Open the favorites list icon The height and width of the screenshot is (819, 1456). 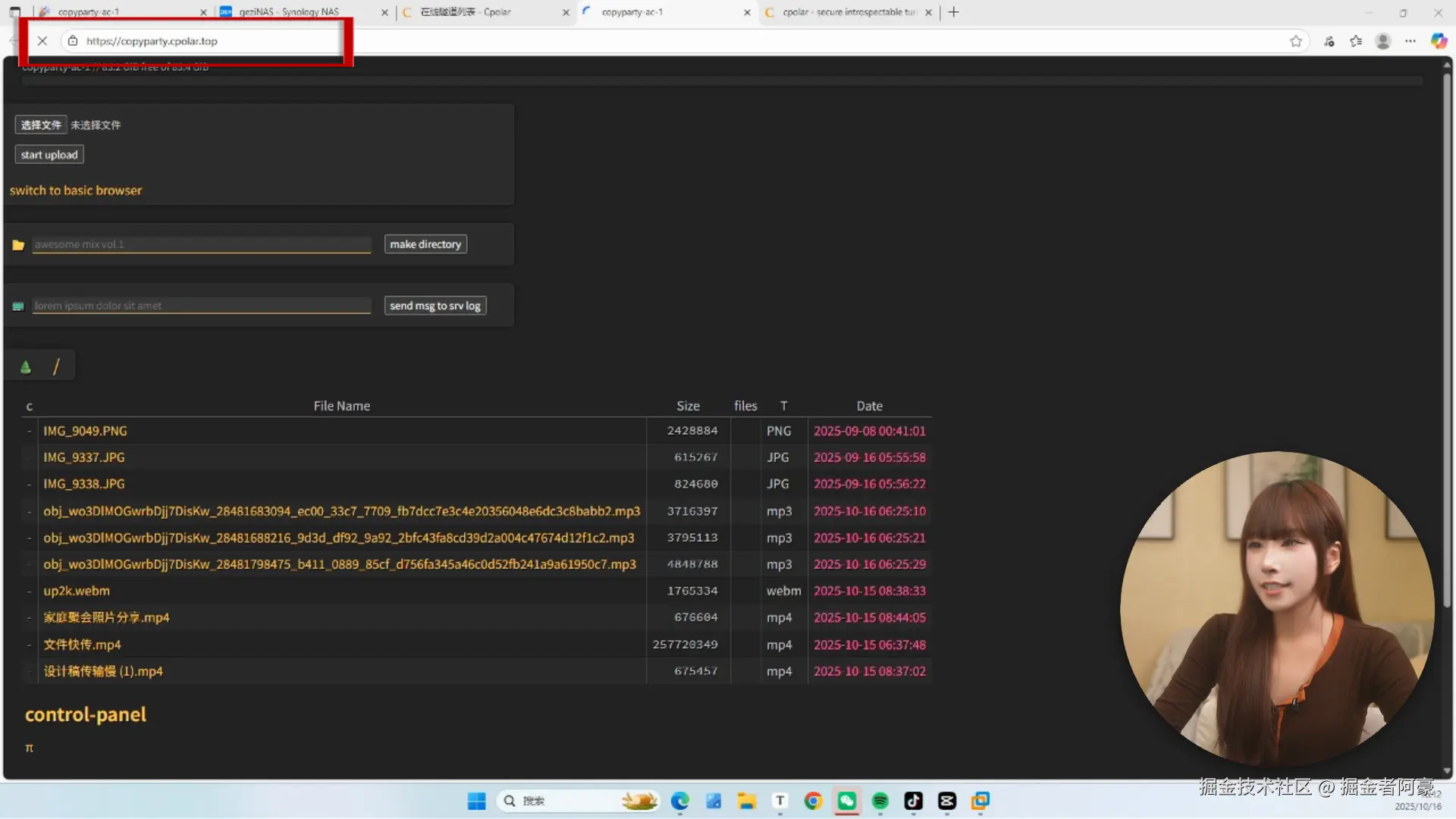pos(1356,41)
